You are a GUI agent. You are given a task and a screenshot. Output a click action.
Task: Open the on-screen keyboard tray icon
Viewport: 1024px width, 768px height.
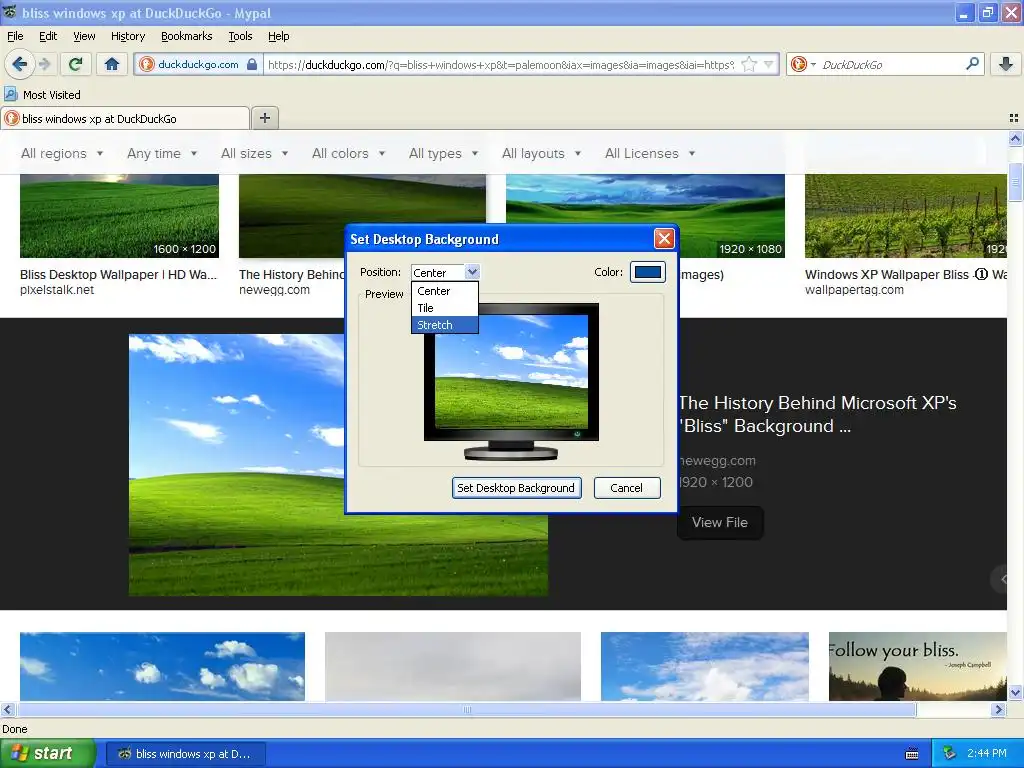912,754
